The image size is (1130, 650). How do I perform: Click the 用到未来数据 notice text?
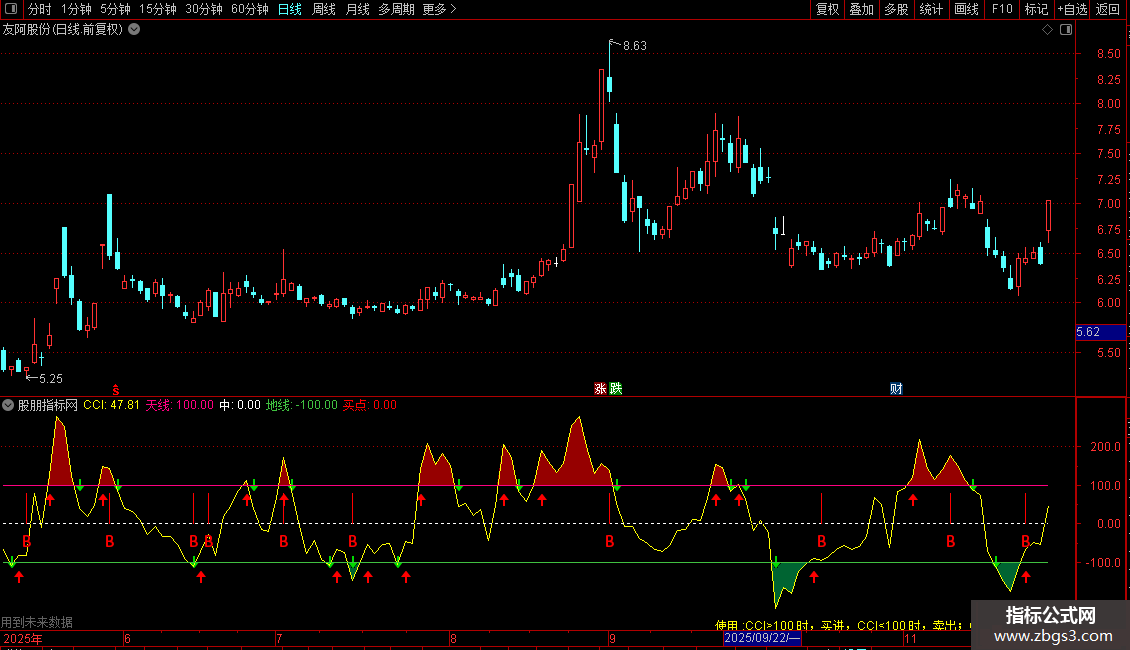pos(37,622)
